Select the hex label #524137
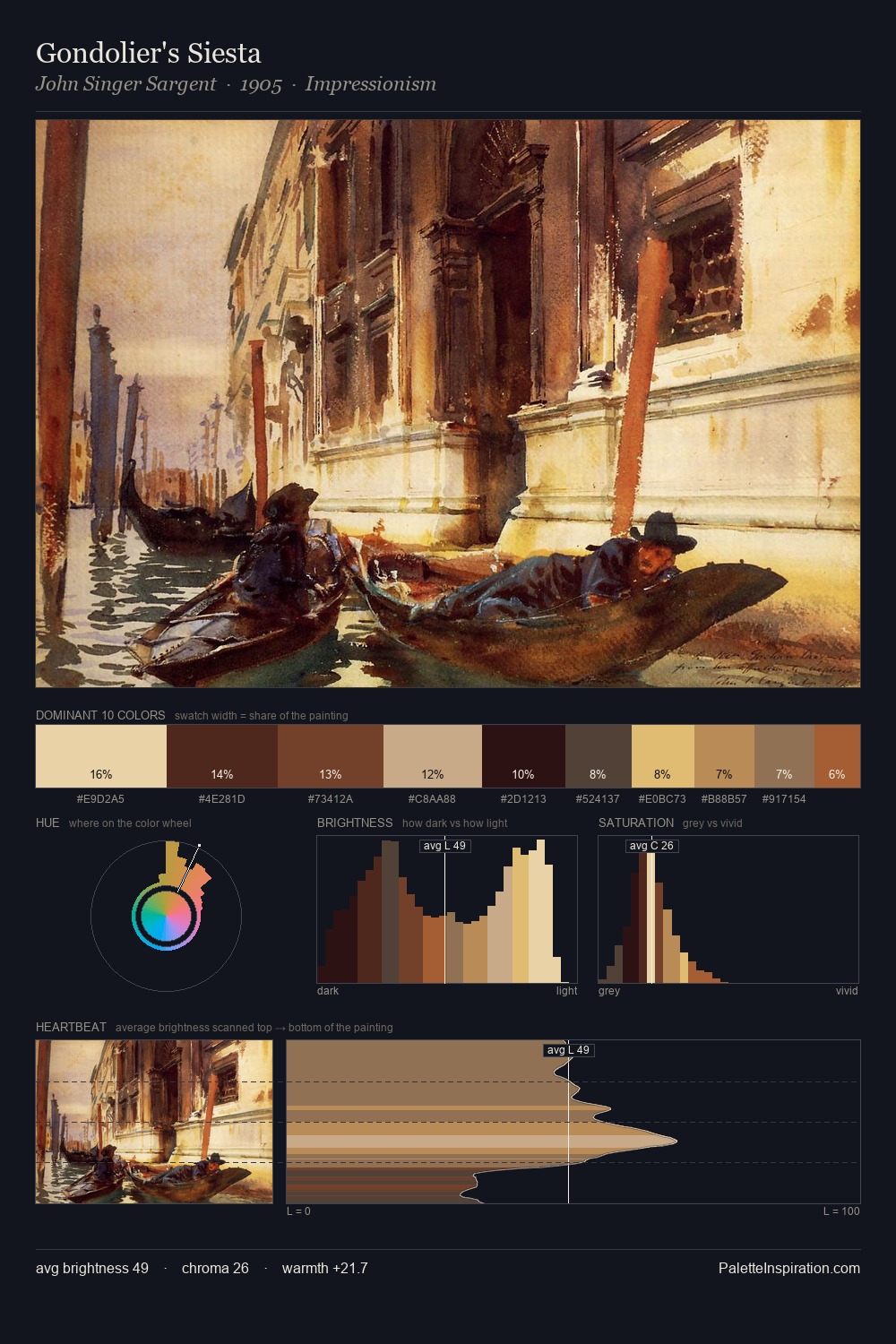Screen dimensions: 896x1344 click(x=599, y=799)
